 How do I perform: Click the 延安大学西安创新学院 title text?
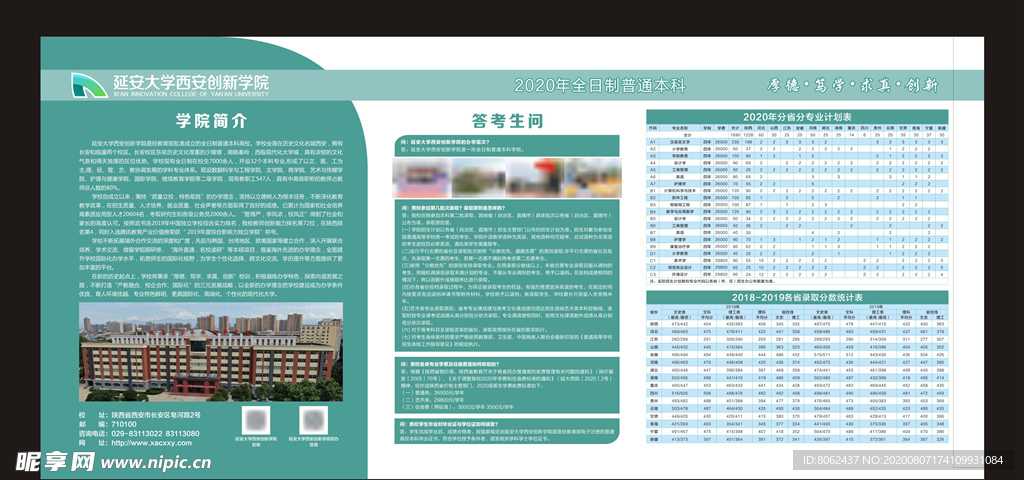[x=191, y=82]
